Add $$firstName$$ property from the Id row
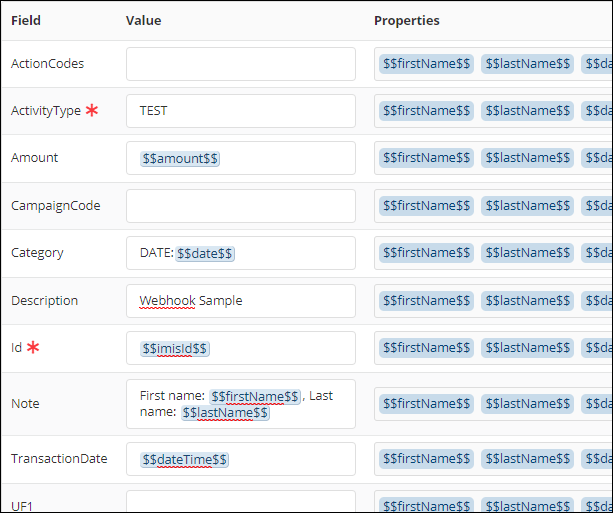 [426, 348]
